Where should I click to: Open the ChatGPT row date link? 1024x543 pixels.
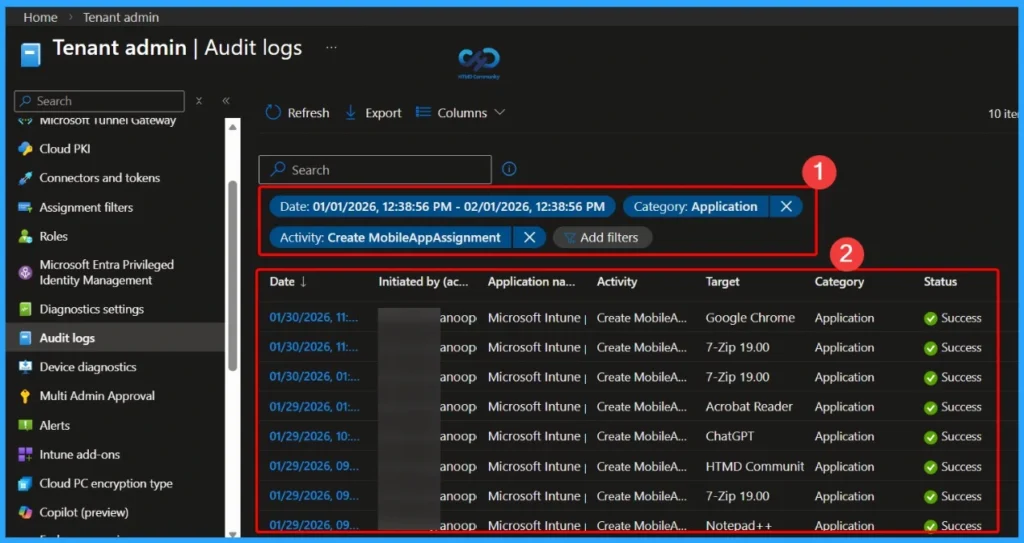pos(314,436)
